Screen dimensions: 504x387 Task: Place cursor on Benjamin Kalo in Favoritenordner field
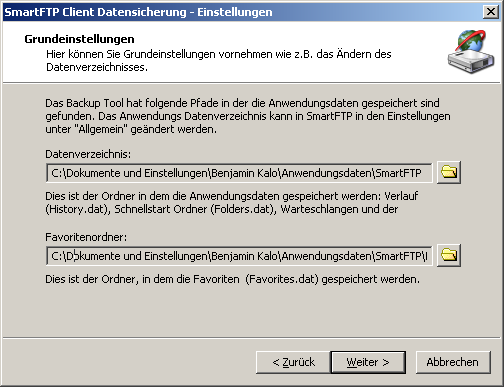click(244, 256)
